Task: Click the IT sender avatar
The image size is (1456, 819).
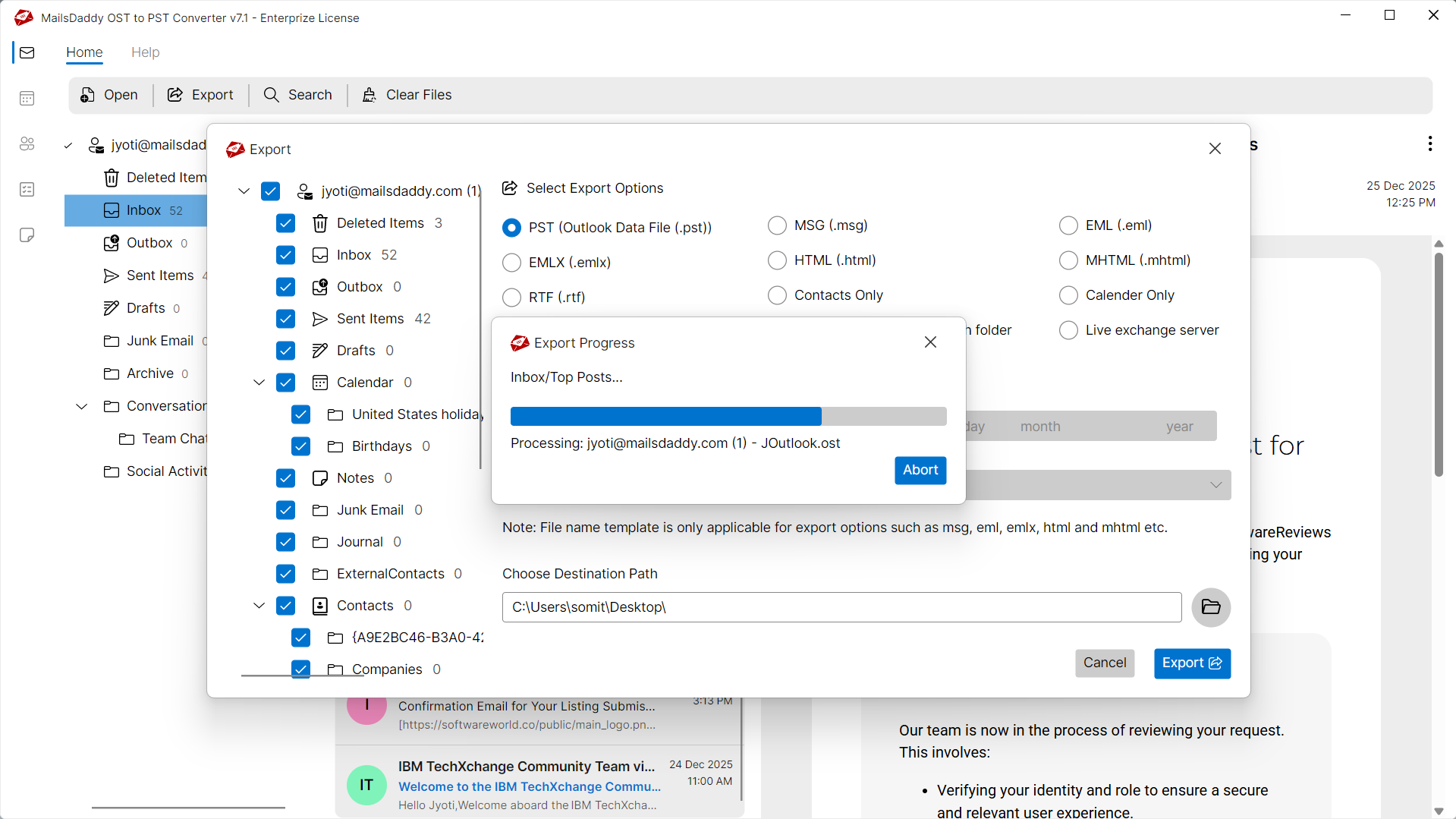Action: (366, 785)
